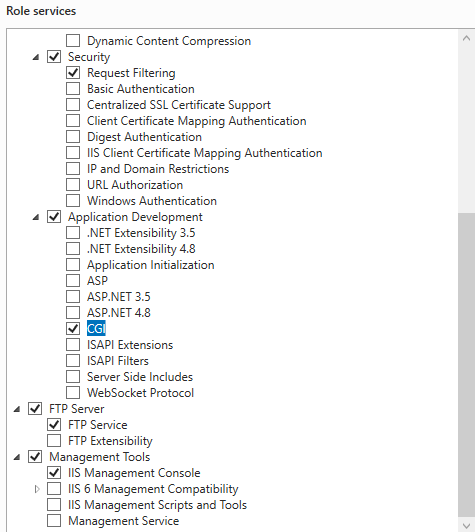Check IIS Management Scripts and Tools
Viewport: 475px width, 532px height.
click(54, 505)
